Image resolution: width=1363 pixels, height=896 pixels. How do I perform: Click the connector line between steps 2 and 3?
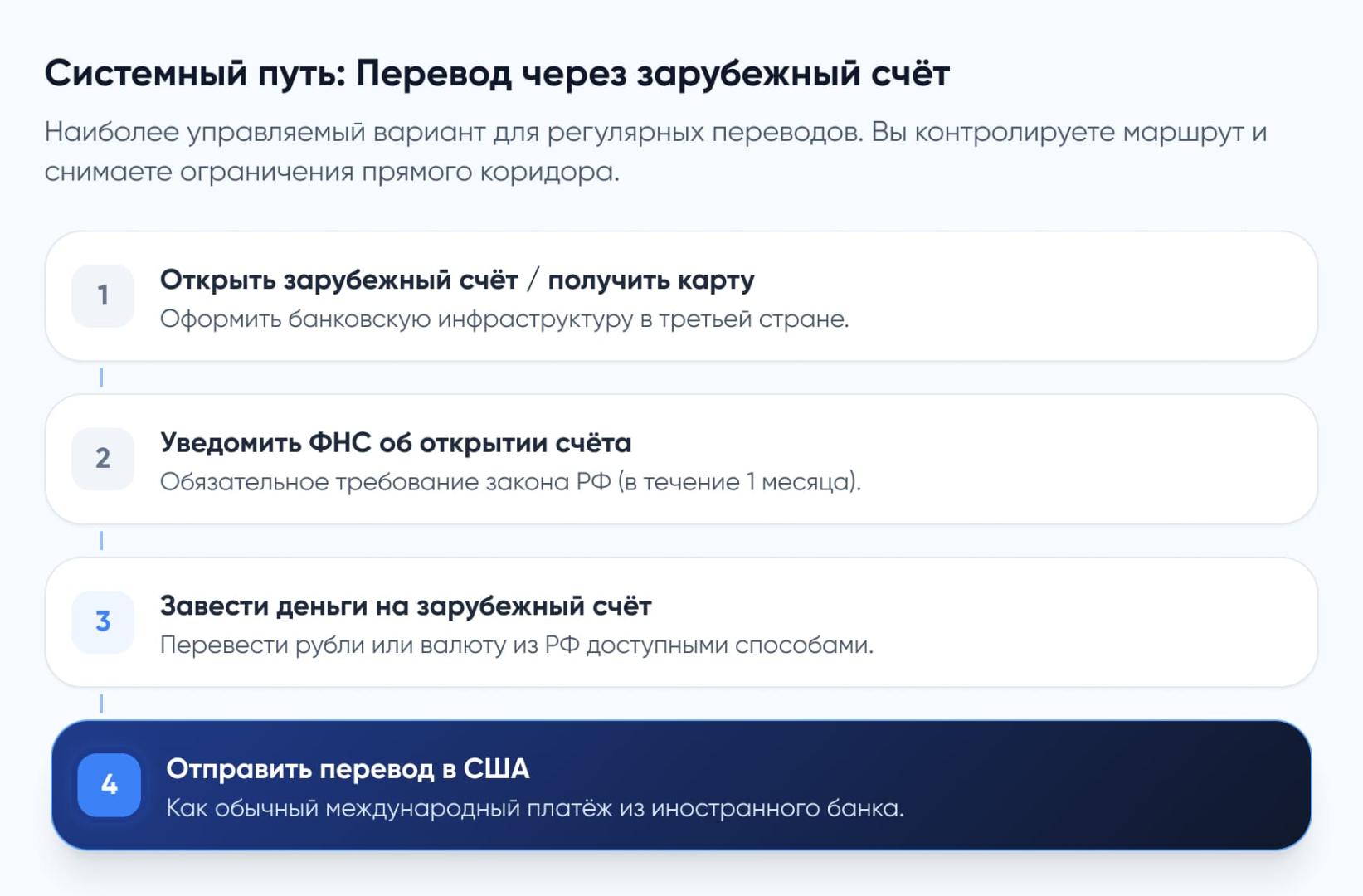point(101,541)
